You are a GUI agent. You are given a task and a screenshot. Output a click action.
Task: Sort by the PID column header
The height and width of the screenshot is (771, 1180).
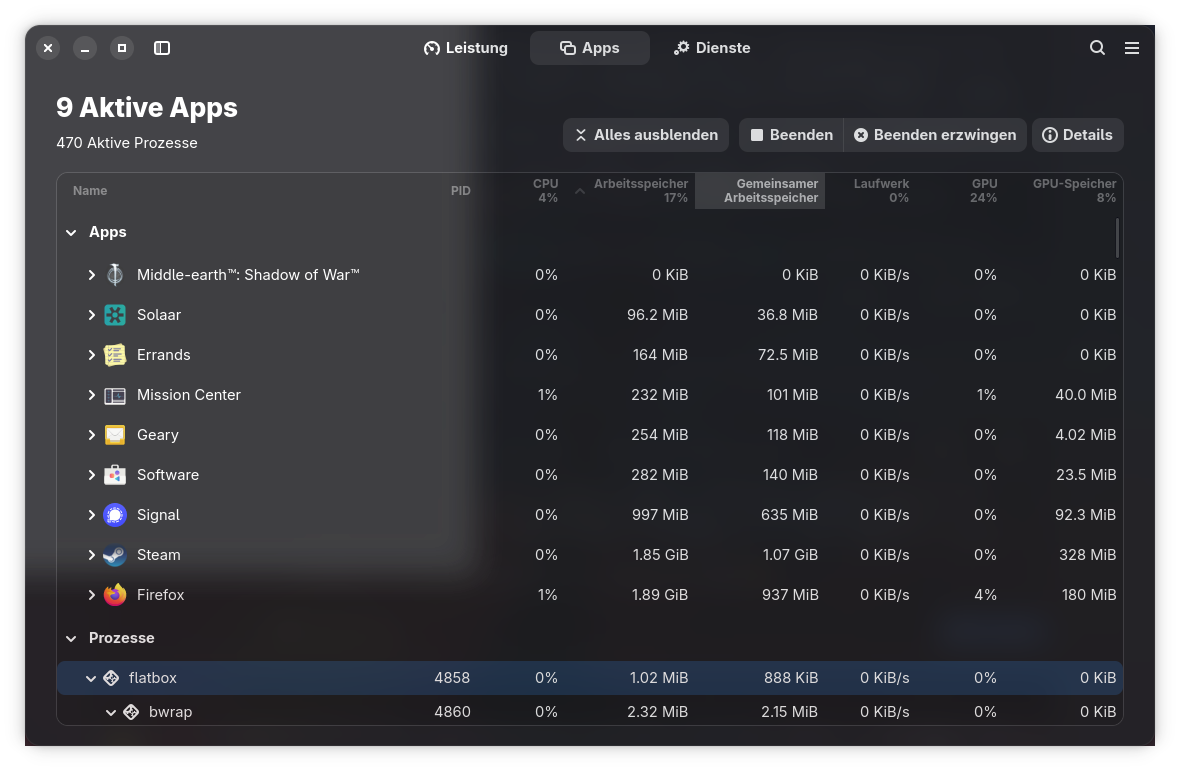click(x=461, y=191)
